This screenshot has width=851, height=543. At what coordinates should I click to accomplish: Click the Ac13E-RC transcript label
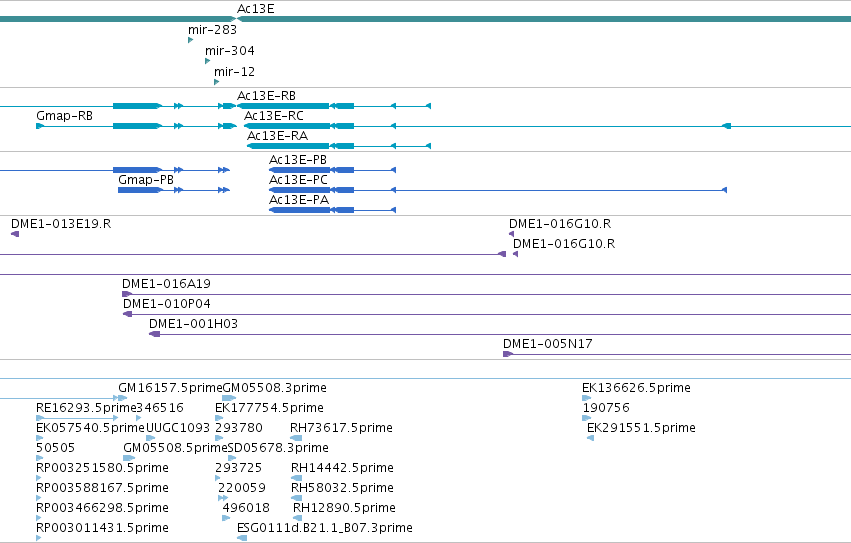coord(274,116)
